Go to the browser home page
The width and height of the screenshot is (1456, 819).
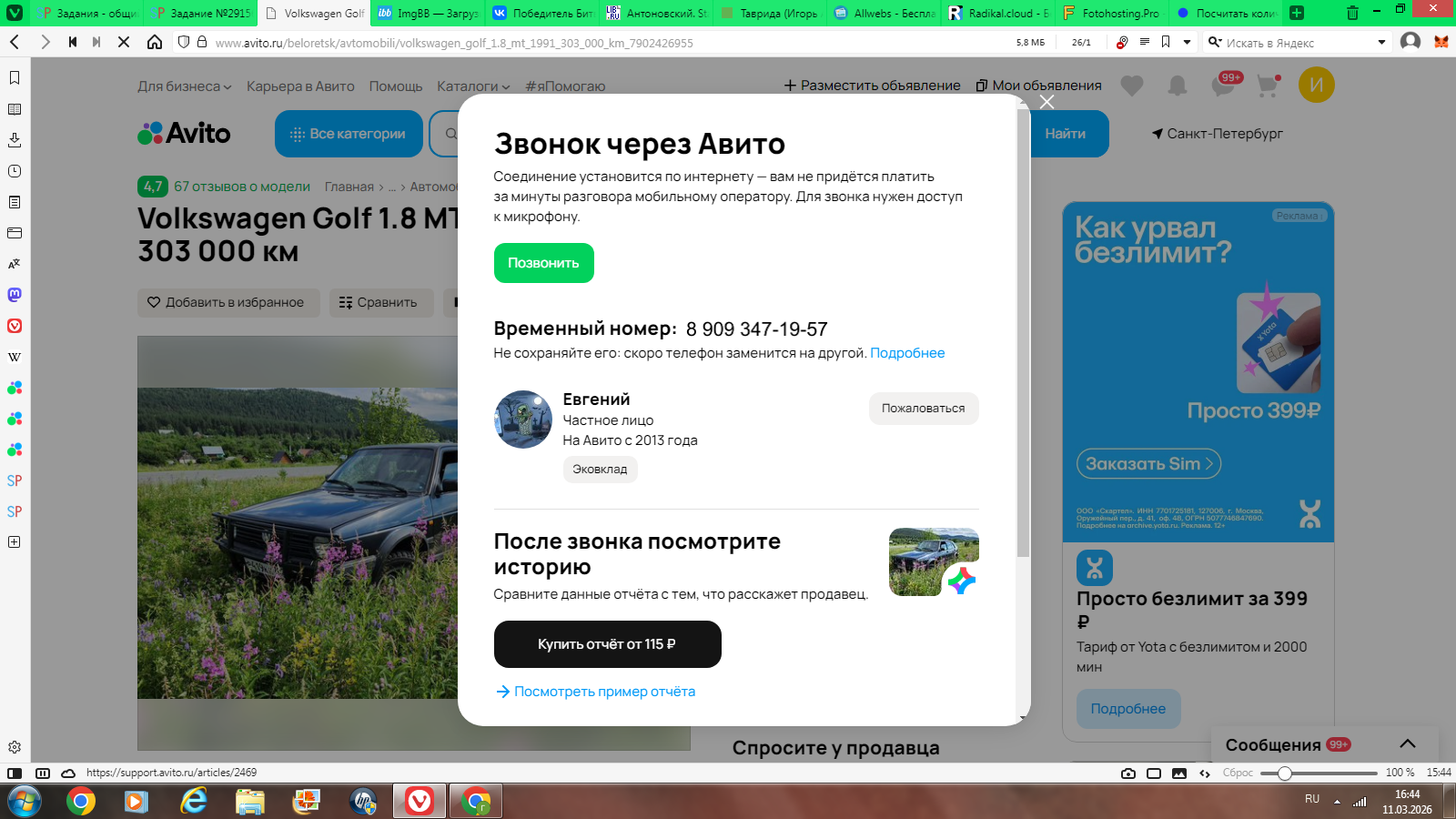(155, 42)
